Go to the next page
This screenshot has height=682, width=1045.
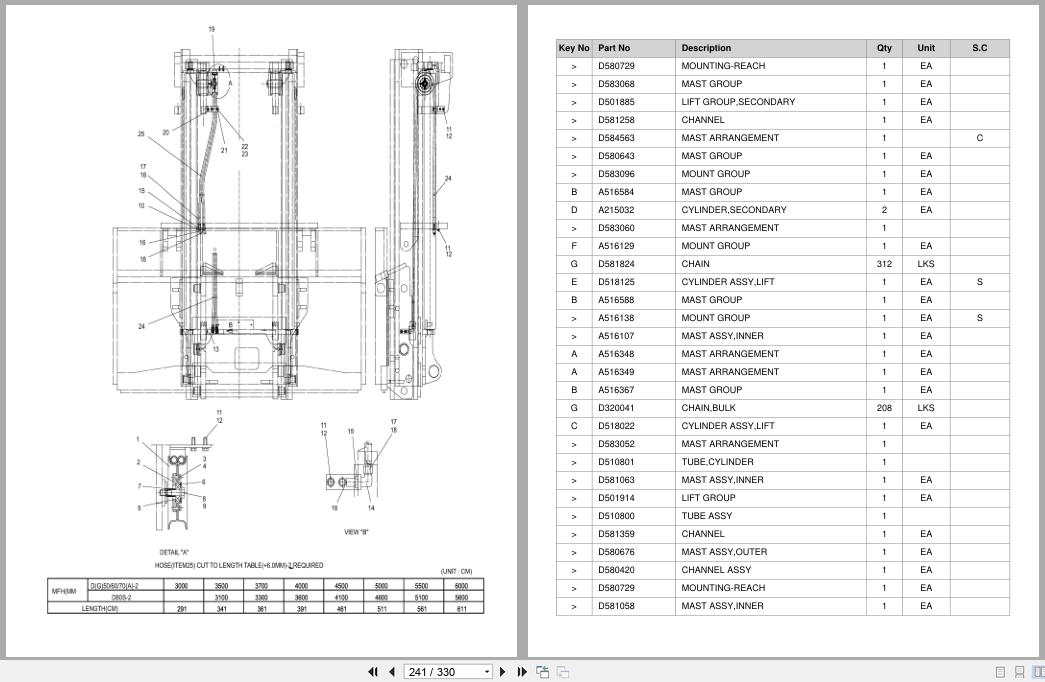[x=503, y=672]
